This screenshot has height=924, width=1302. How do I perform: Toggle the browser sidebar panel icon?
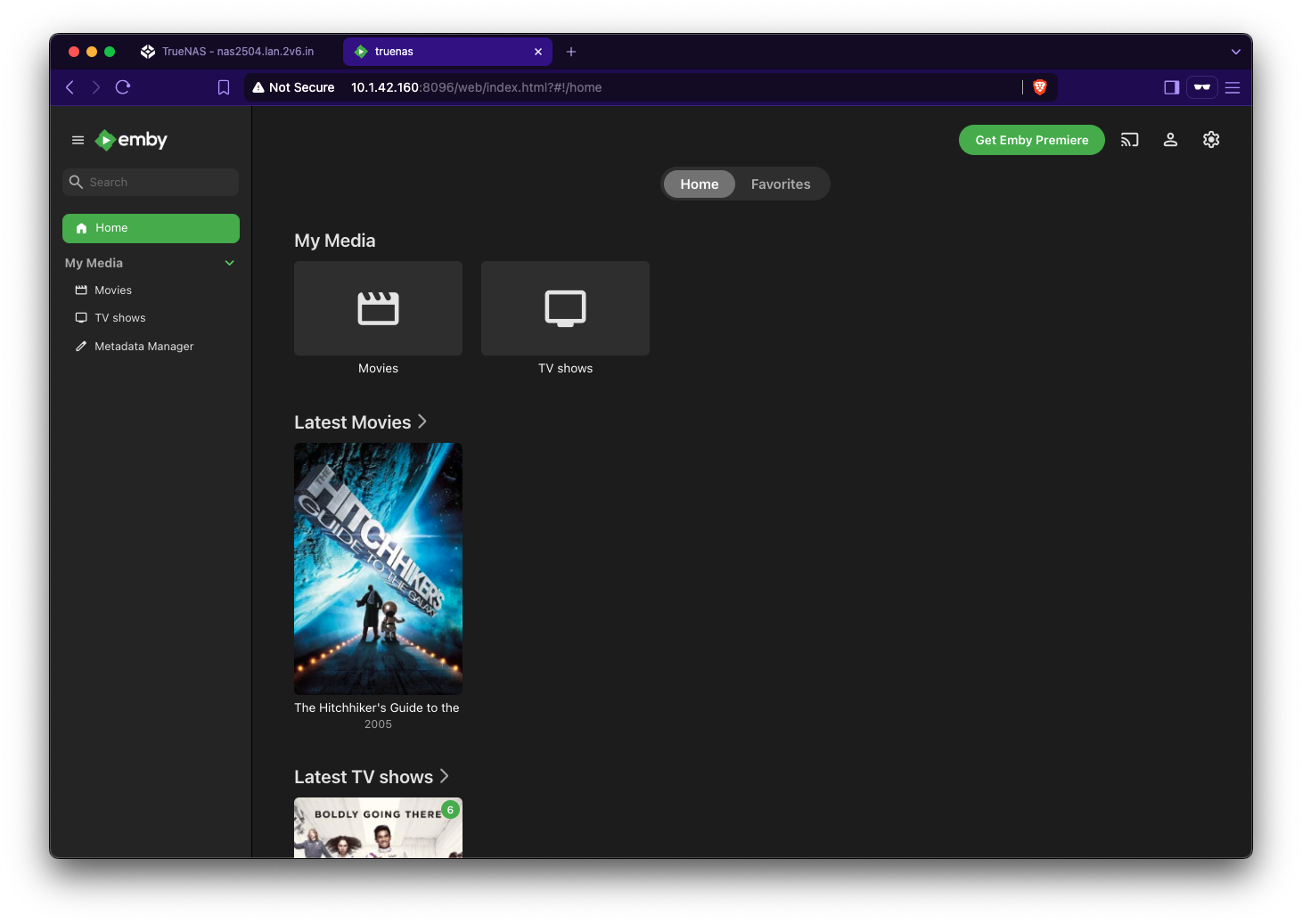[x=1171, y=87]
